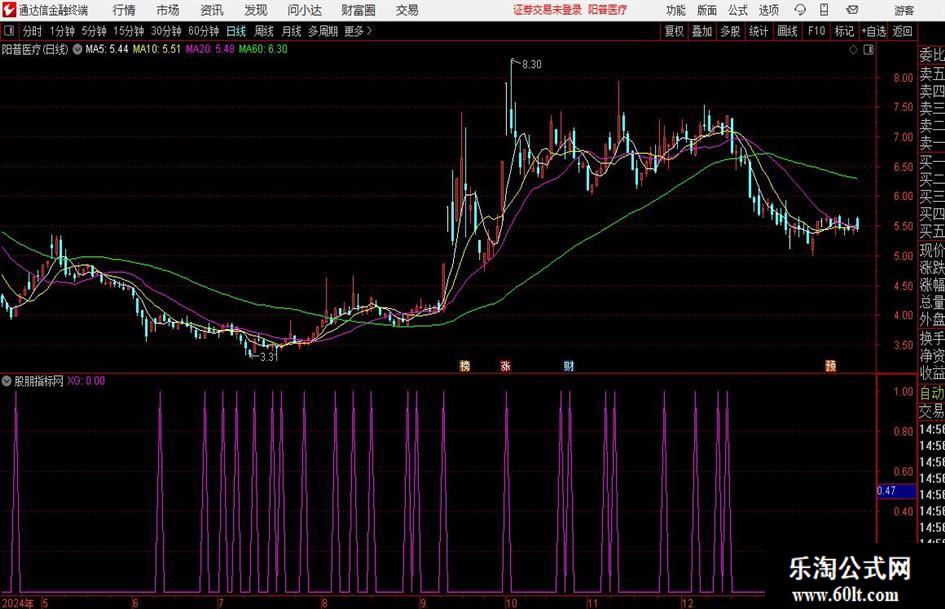The width and height of the screenshot is (945, 609).
Task: Click the 叠加 overlay button
Action: click(x=702, y=31)
